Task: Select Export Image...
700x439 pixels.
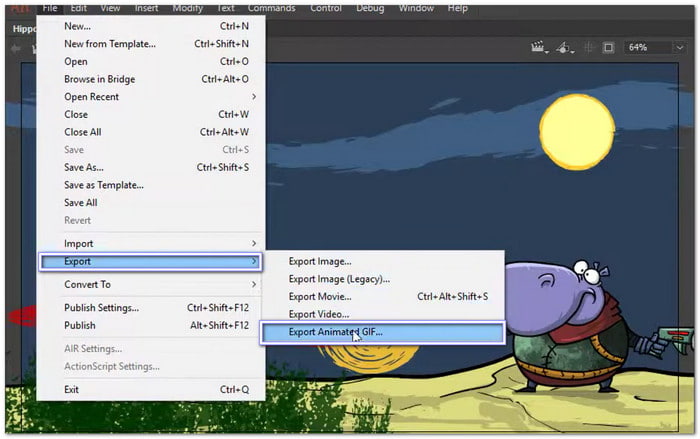Action: coord(383,261)
